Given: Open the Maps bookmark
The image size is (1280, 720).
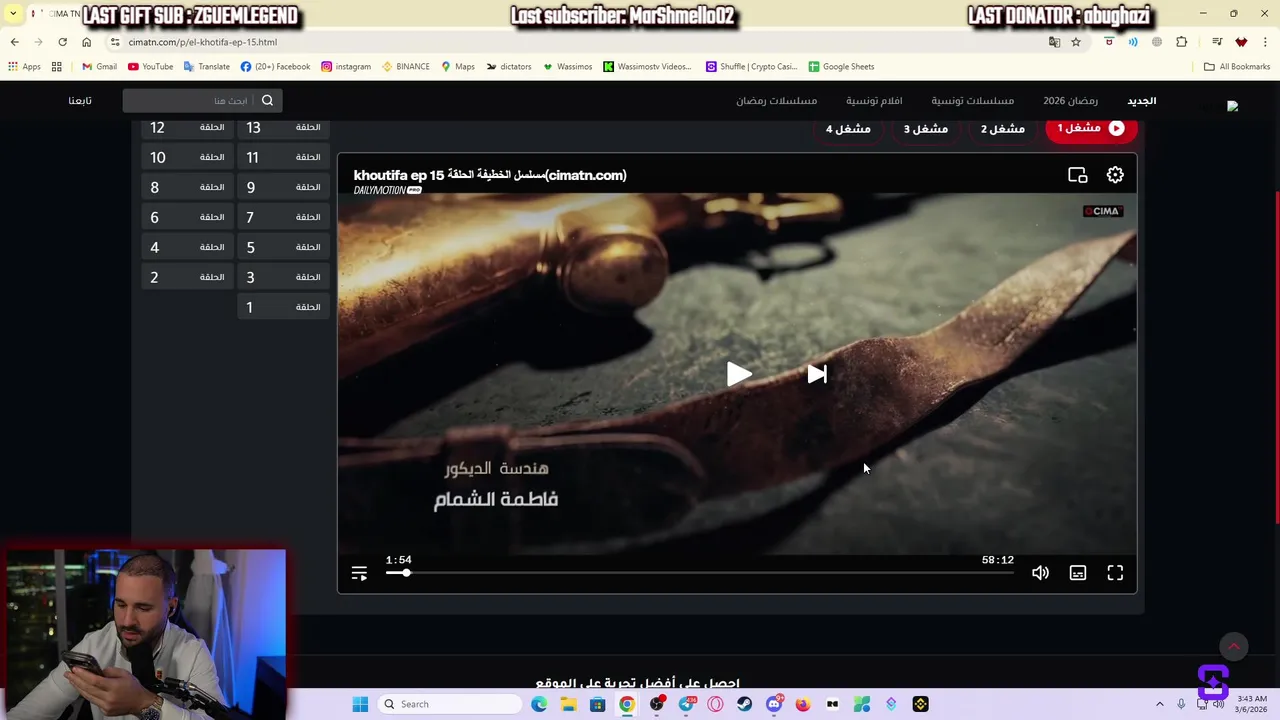Looking at the screenshot, I should click(x=458, y=67).
